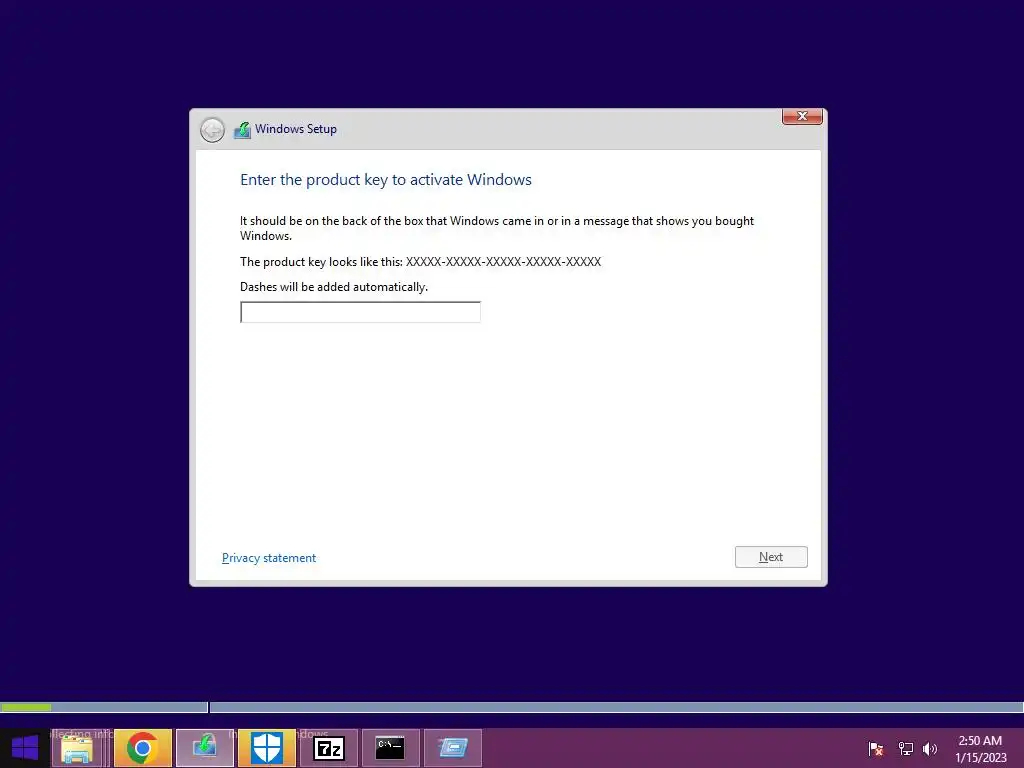Open Command Prompt from the taskbar

coord(390,748)
